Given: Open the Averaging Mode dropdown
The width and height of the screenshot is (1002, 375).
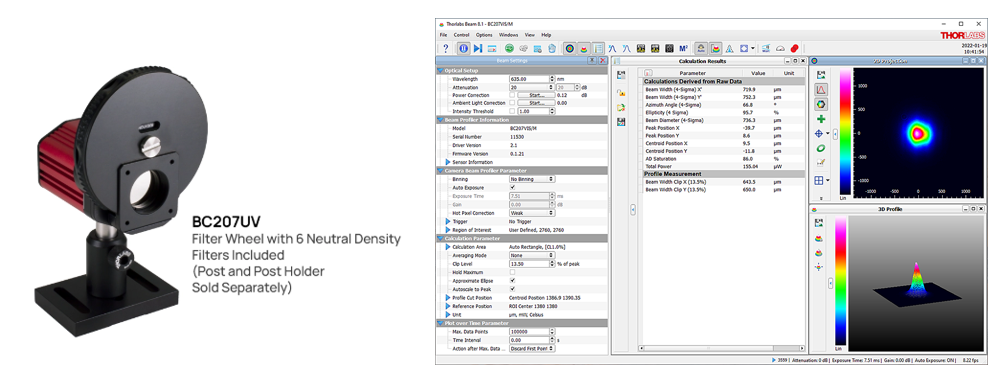Looking at the screenshot, I should (x=532, y=255).
